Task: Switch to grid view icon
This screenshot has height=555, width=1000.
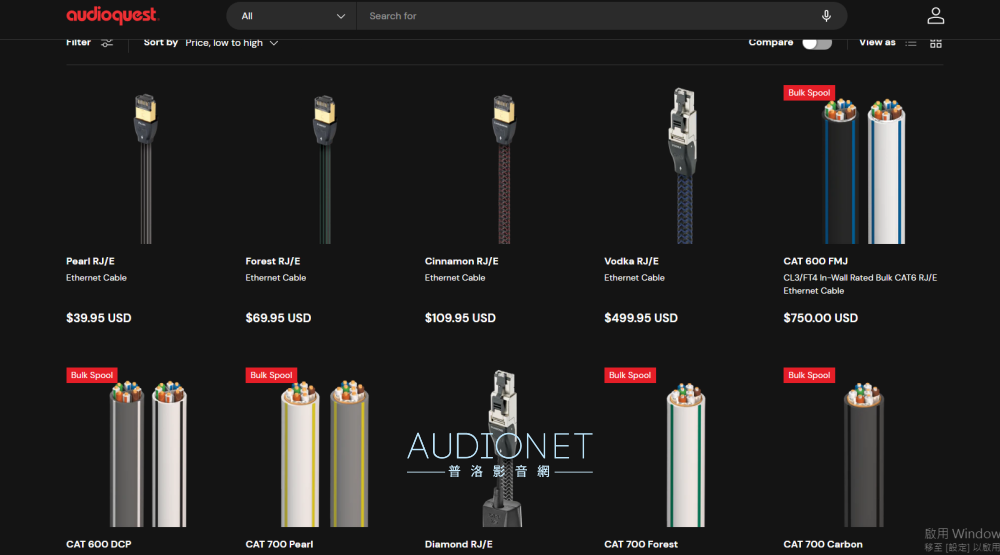Action: click(x=936, y=43)
